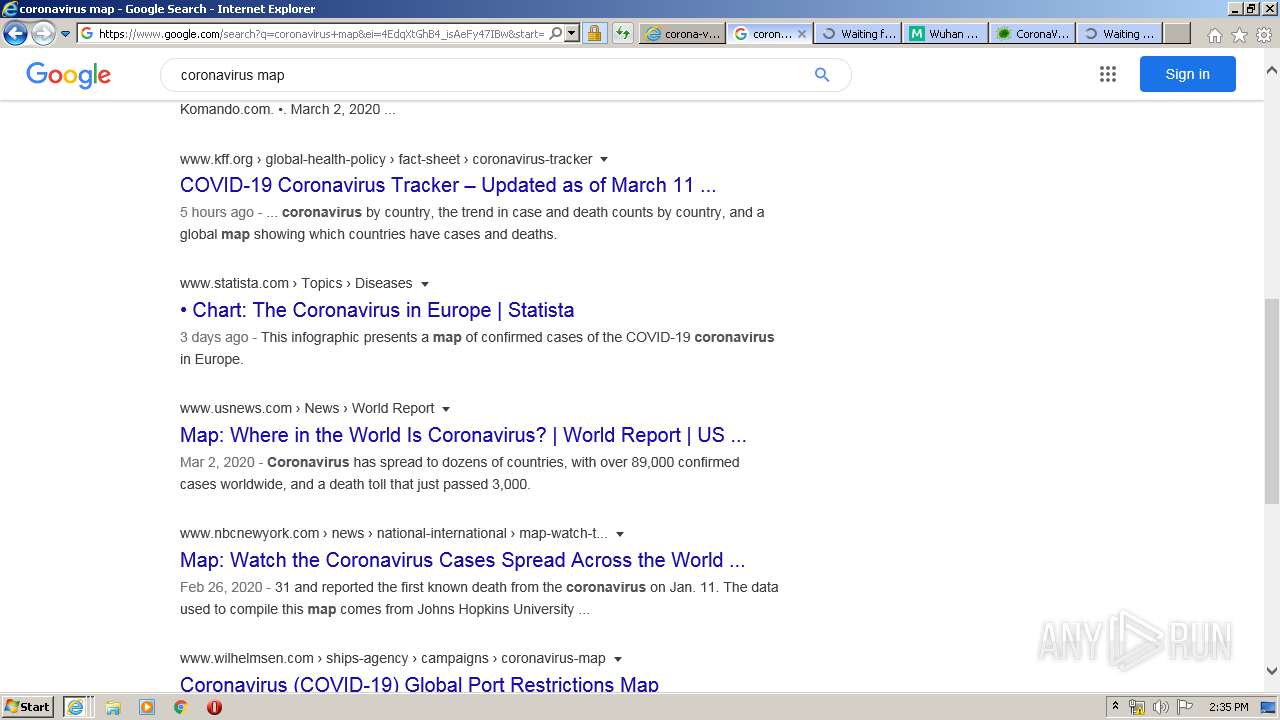Click the browser Home icon
This screenshot has height=720, width=1280.
(1214, 34)
